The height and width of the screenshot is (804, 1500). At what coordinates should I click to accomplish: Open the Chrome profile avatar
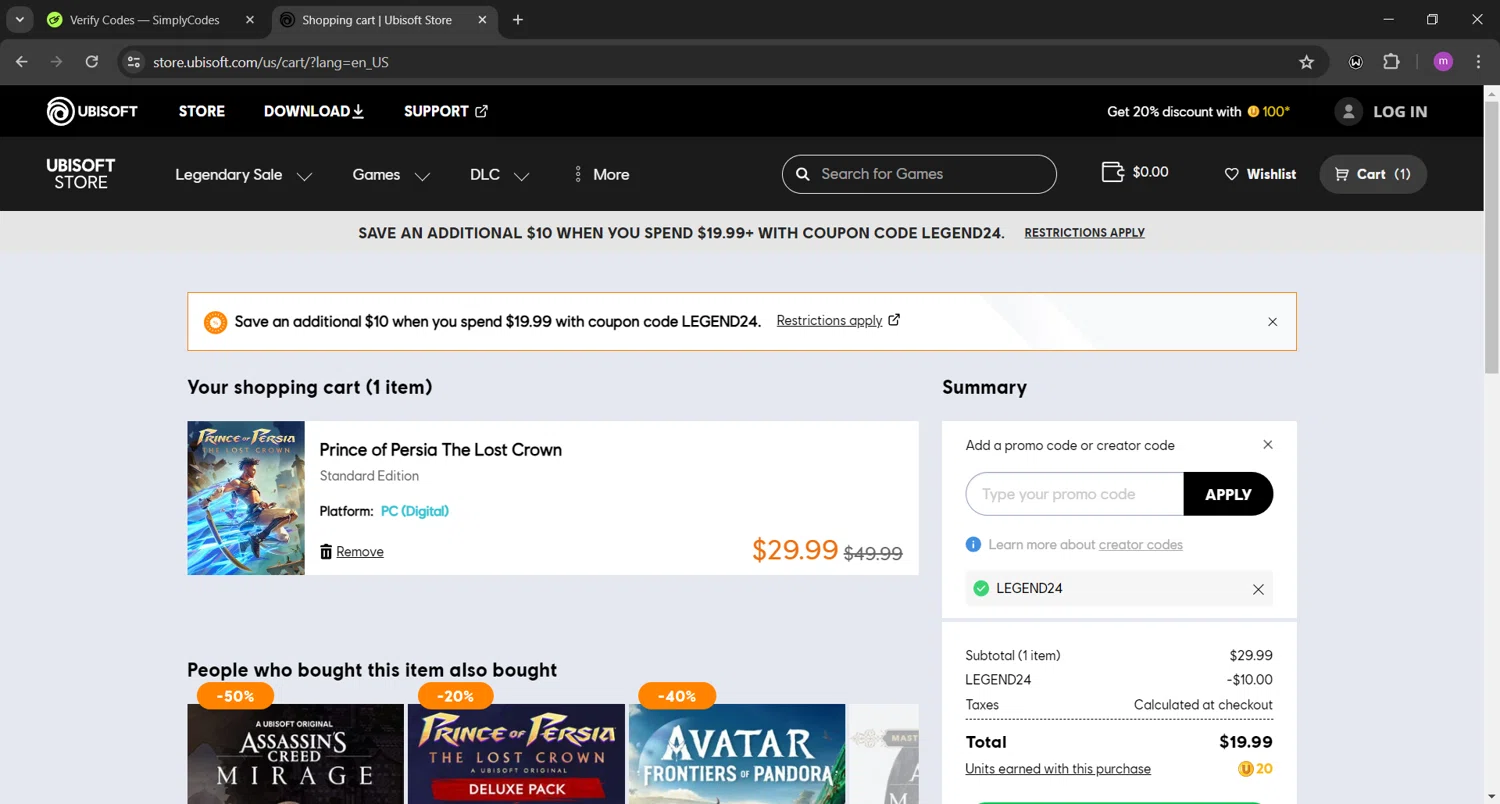[x=1443, y=62]
